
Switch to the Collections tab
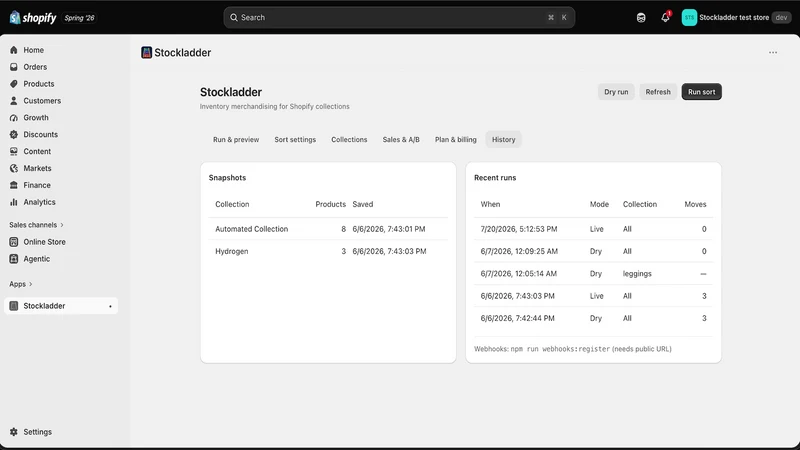(x=349, y=139)
